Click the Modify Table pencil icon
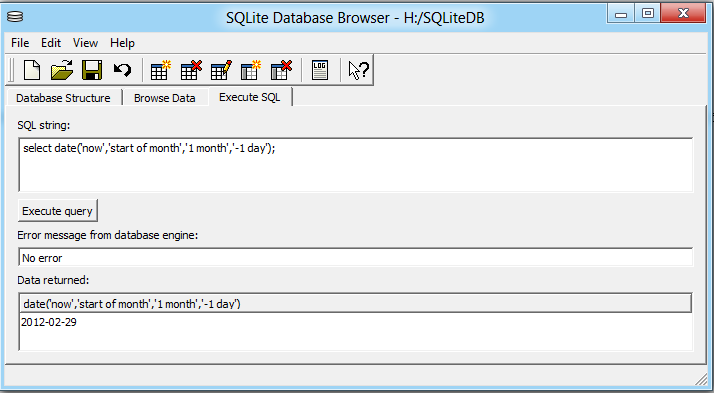This screenshot has height=393, width=715. (x=221, y=70)
